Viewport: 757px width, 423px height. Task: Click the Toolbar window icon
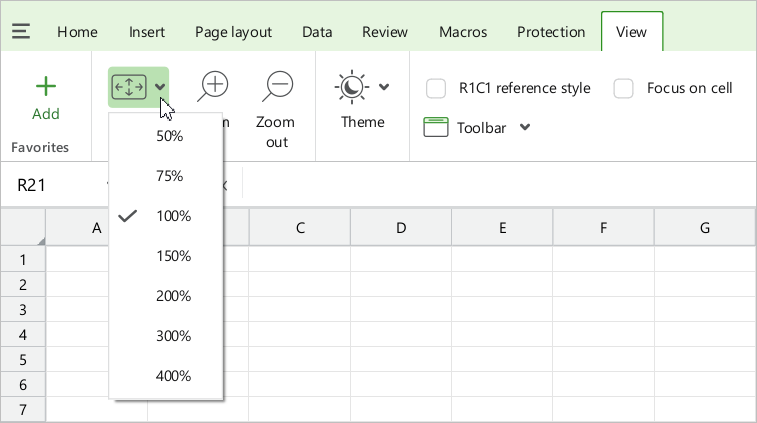(x=435, y=127)
